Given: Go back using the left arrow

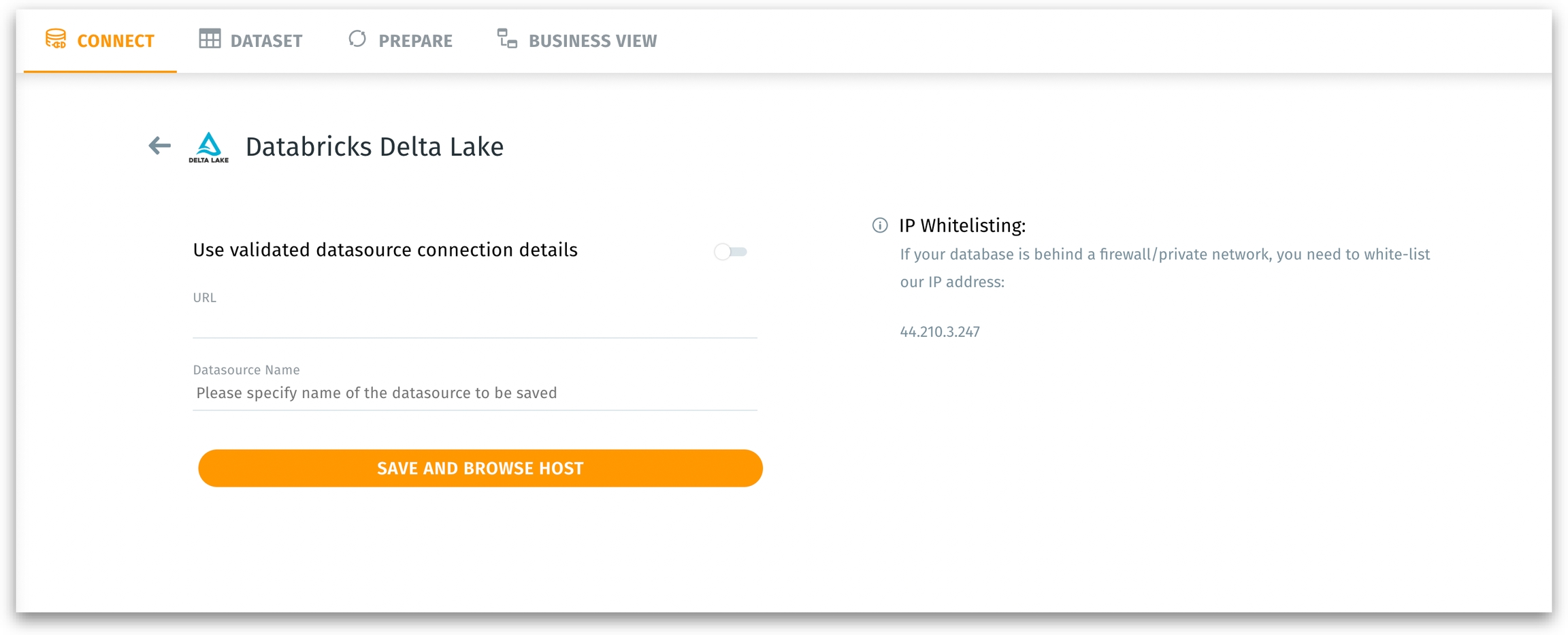Looking at the screenshot, I should coord(159,146).
